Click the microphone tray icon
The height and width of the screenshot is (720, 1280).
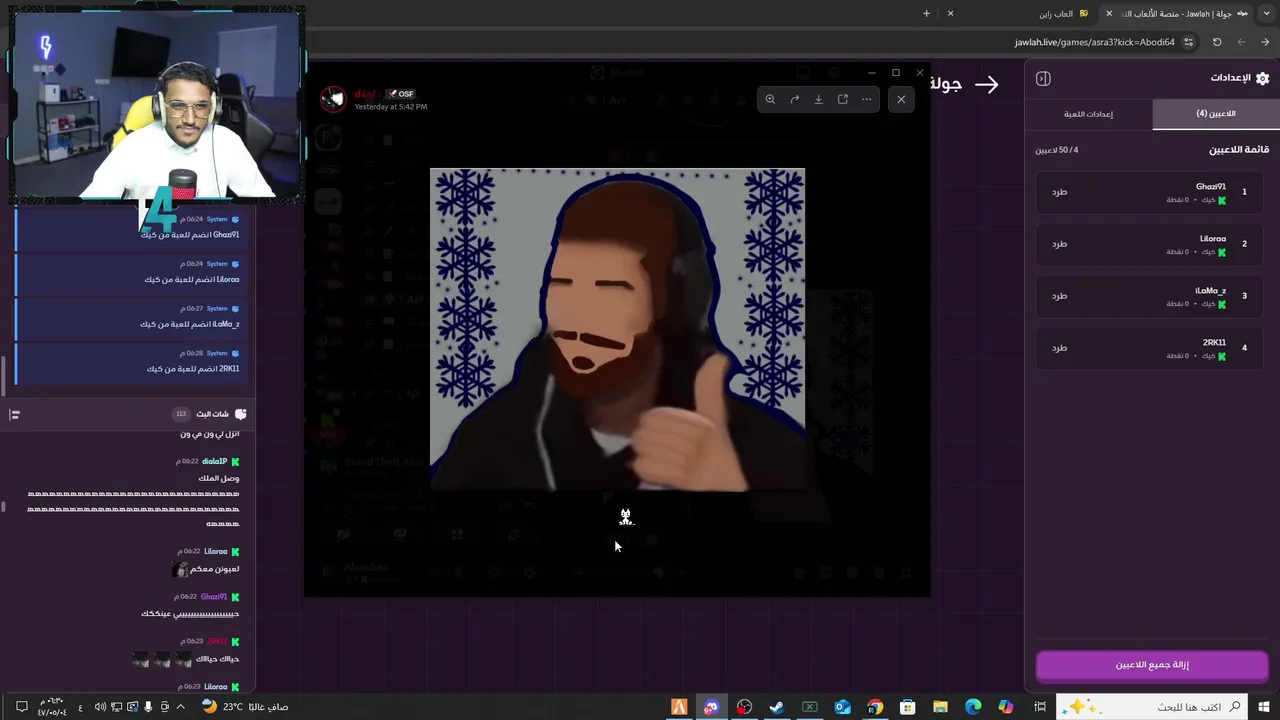(149, 707)
